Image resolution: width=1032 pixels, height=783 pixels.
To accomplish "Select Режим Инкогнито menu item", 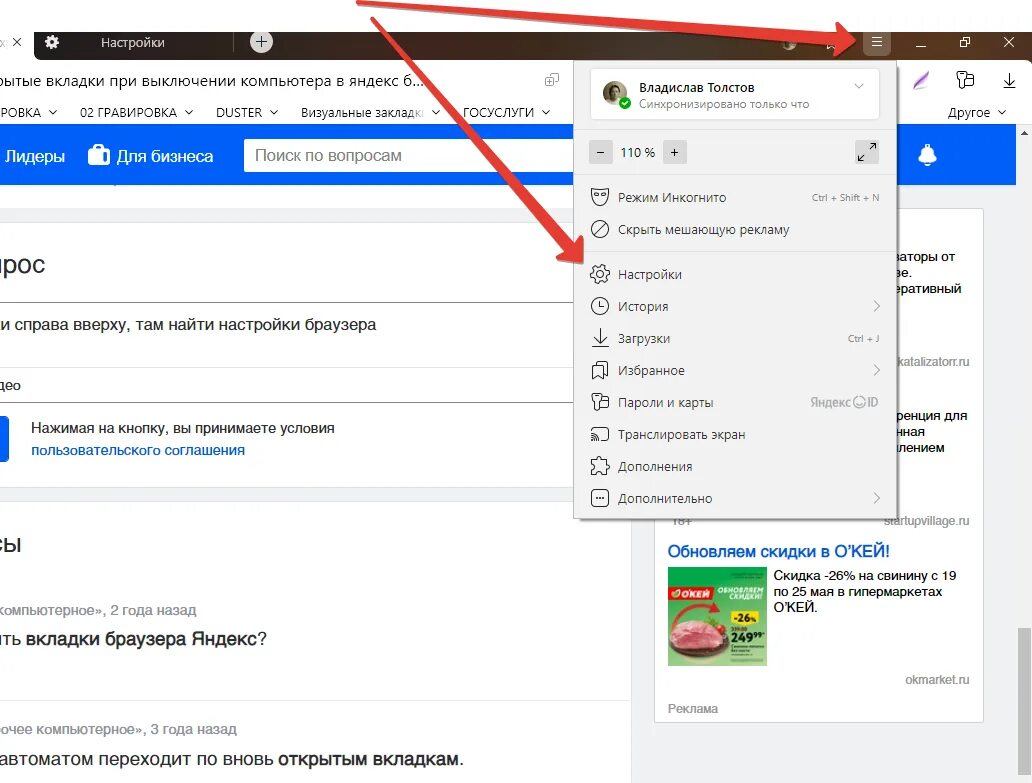I will [x=735, y=197].
